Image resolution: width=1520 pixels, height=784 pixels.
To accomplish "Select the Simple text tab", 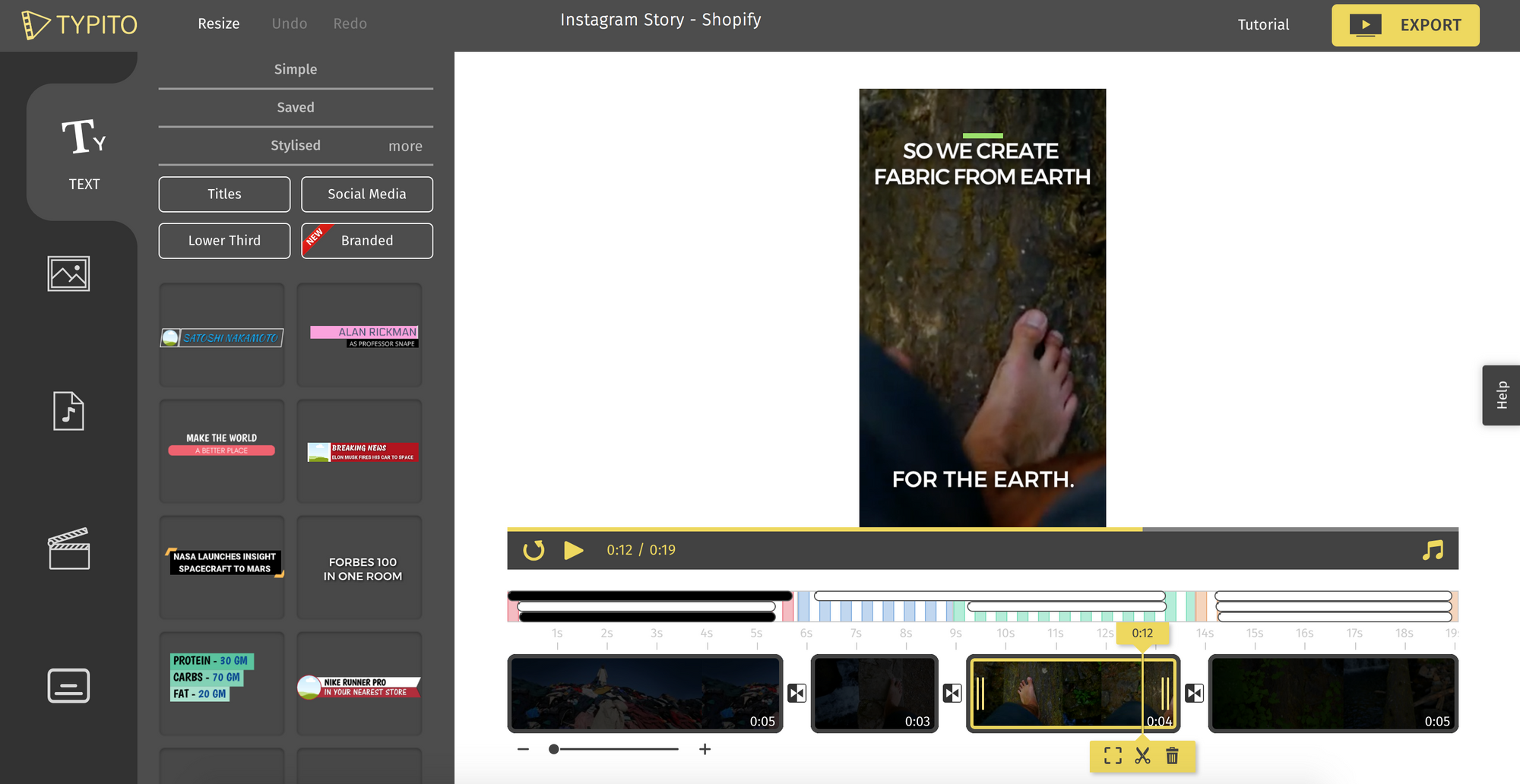I will pyautogui.click(x=296, y=69).
